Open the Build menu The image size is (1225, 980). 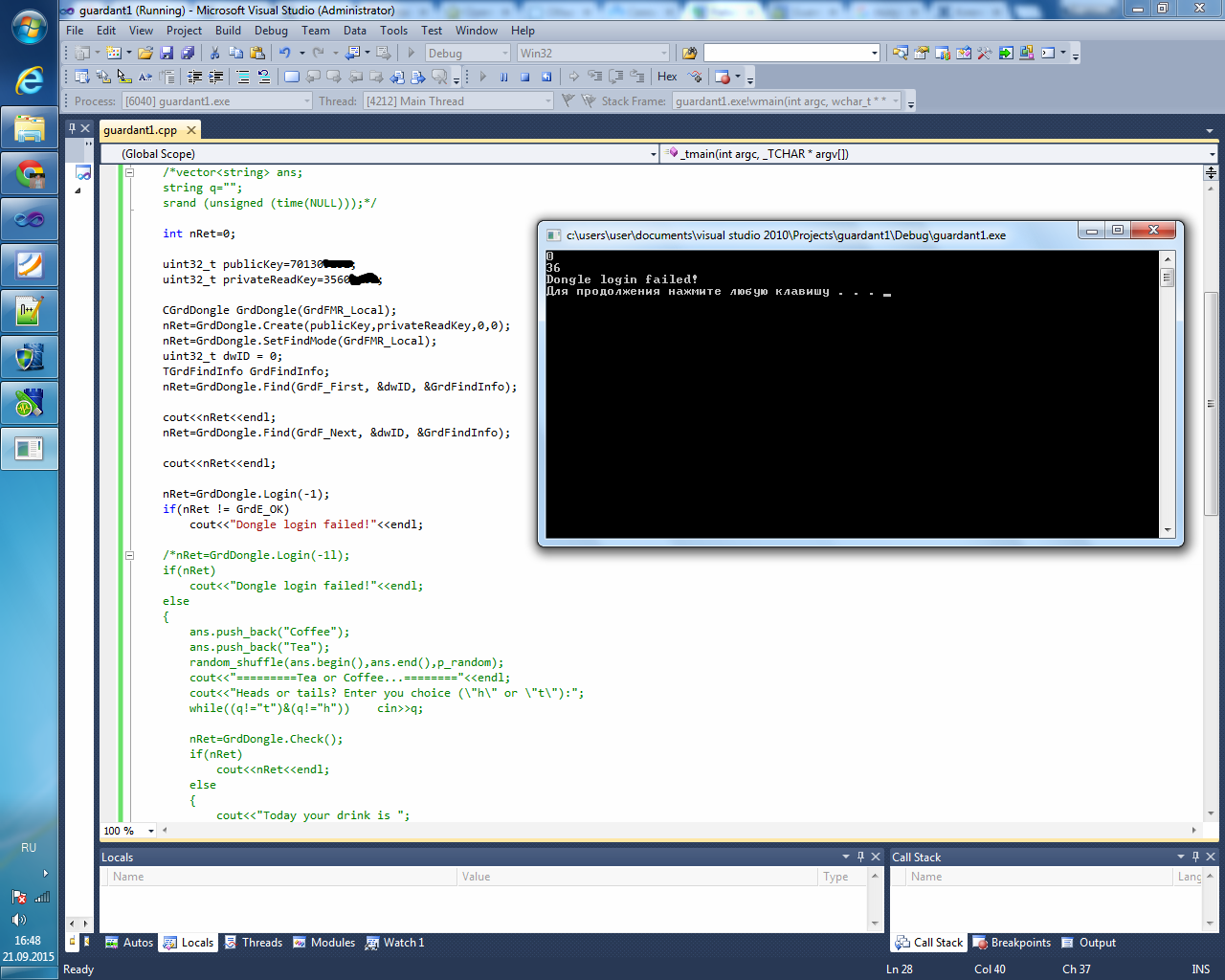(x=228, y=31)
